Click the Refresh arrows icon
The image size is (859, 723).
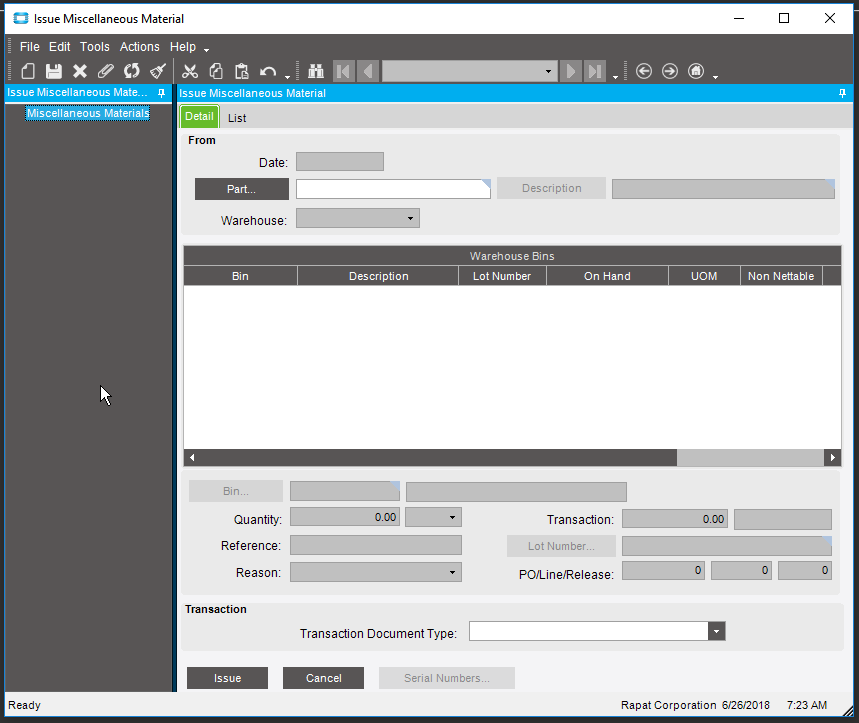[132, 71]
